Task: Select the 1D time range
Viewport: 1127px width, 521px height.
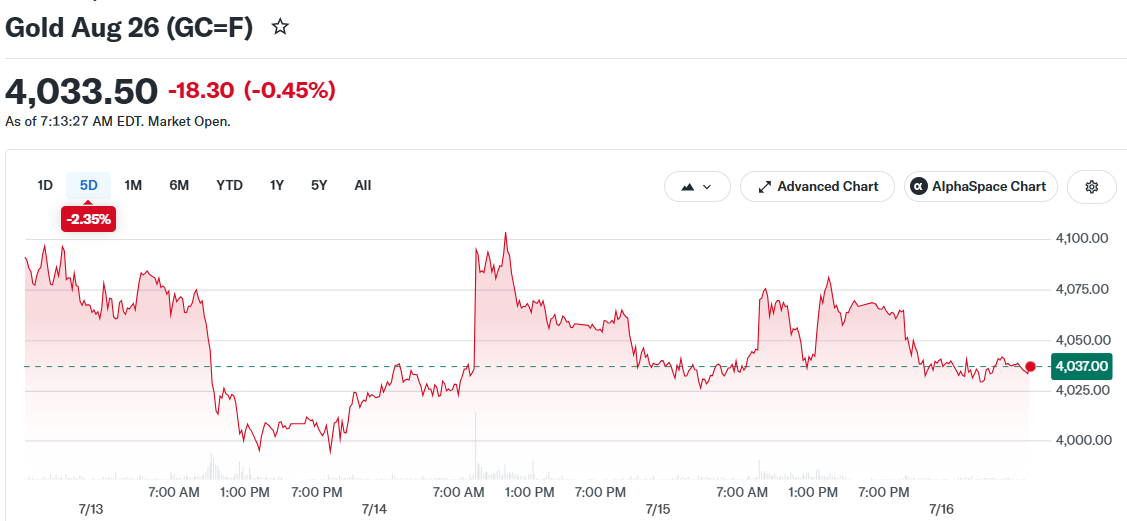Action: coord(45,185)
